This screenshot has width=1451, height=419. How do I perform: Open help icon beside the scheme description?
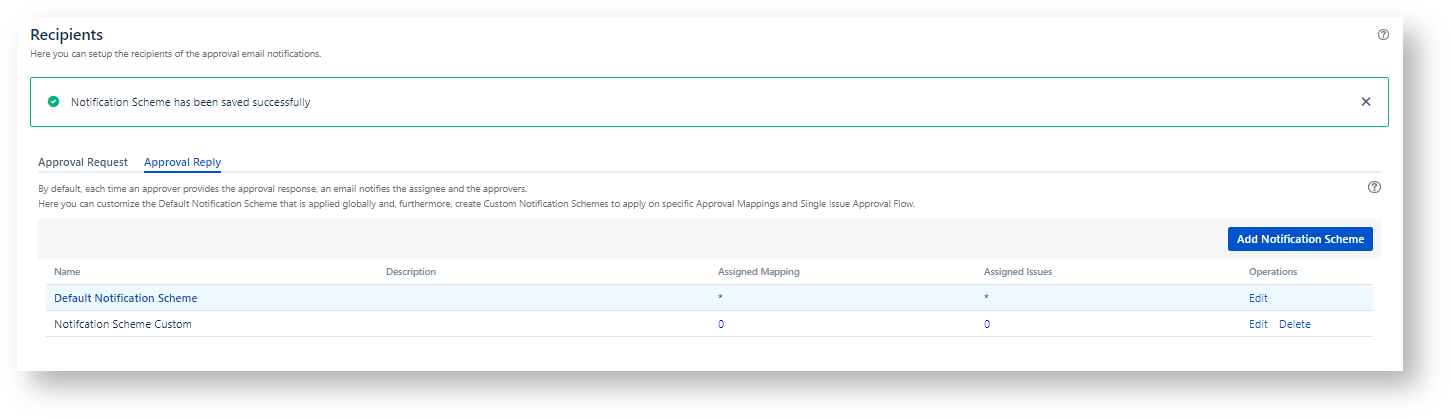point(1374,187)
